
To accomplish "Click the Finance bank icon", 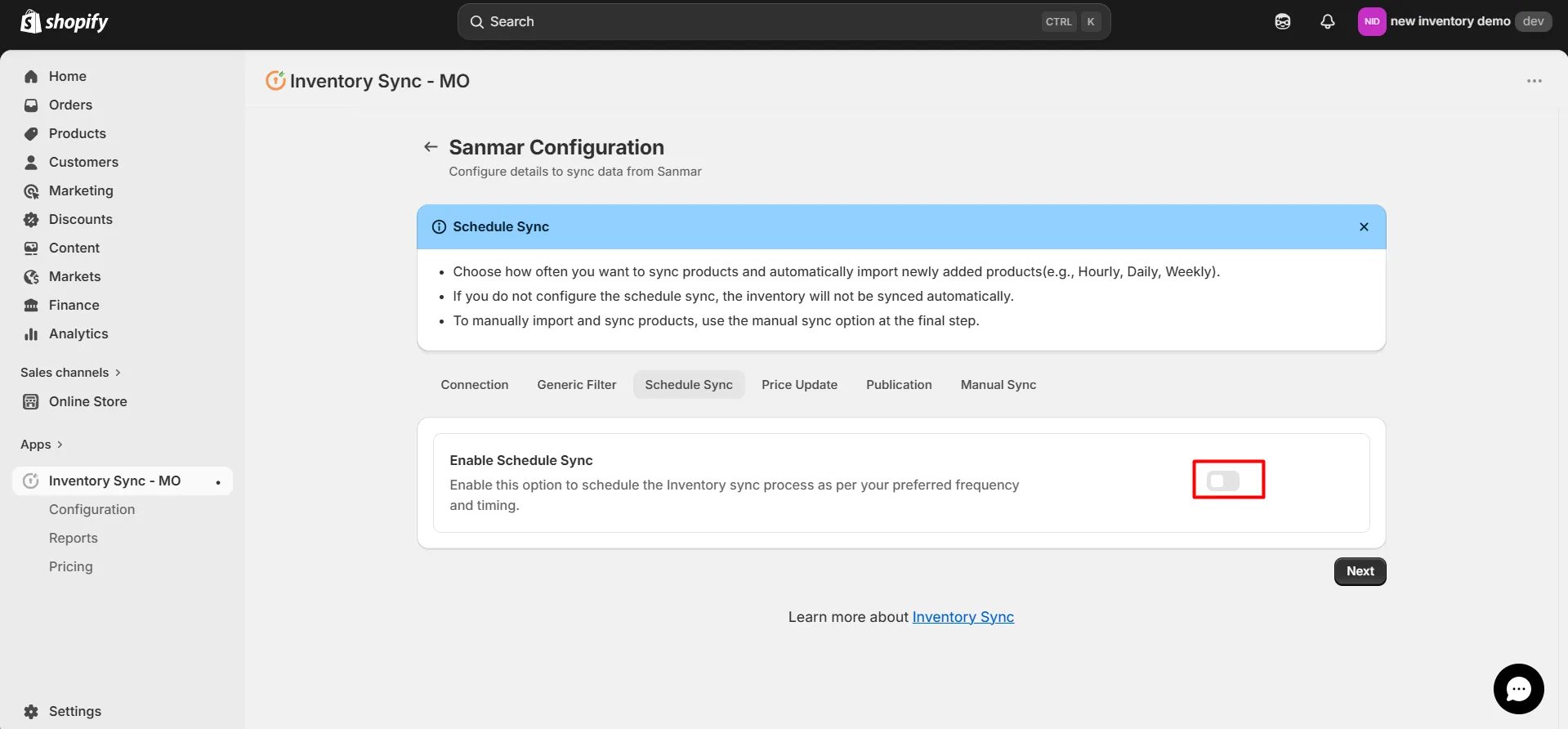I will 31,305.
